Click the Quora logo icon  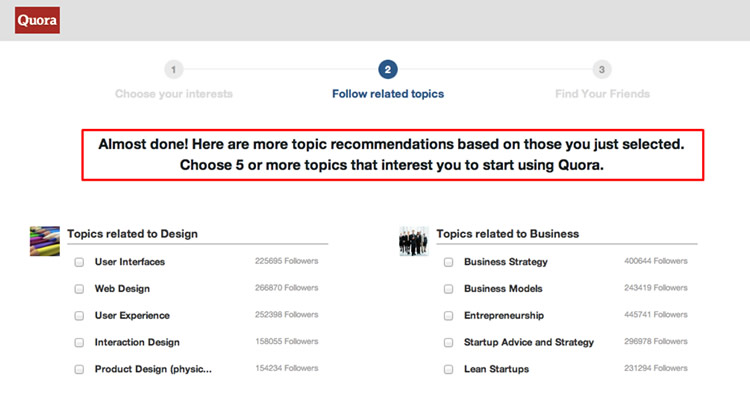38,20
